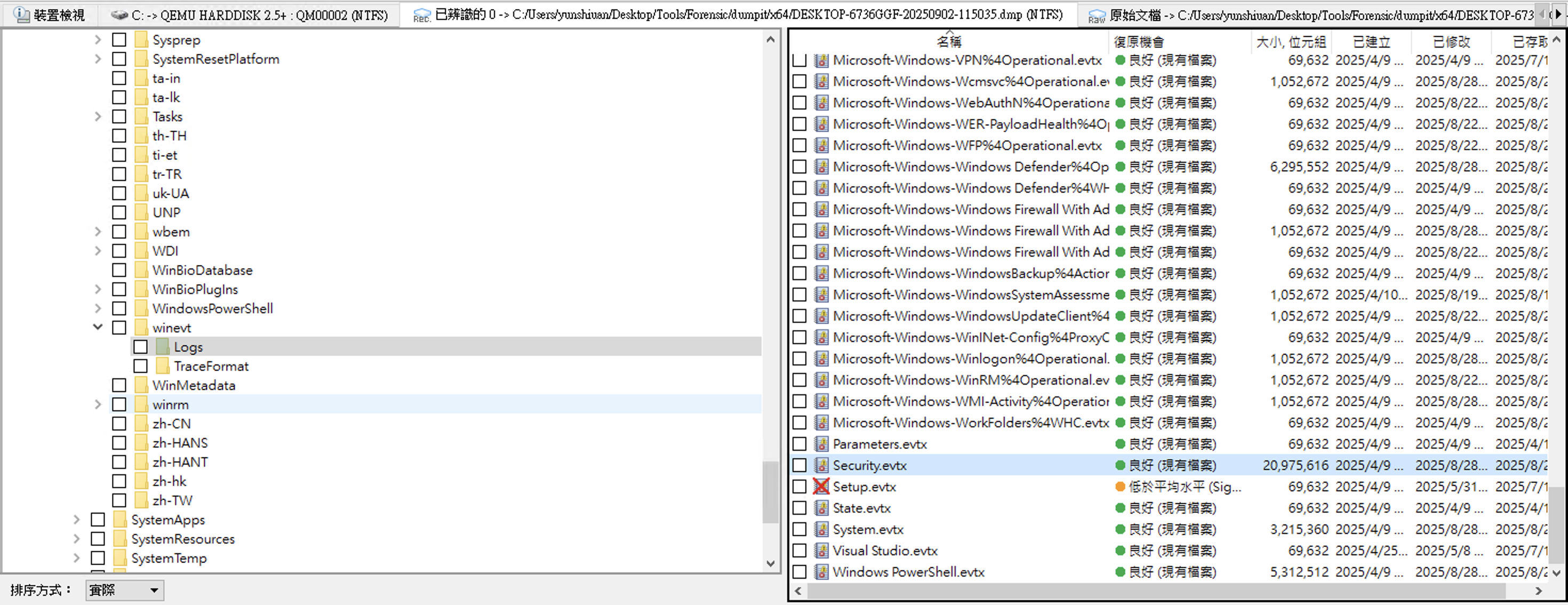Click the Microsoft-Windows-VPN%4Operational.evtx file icon

821,60
